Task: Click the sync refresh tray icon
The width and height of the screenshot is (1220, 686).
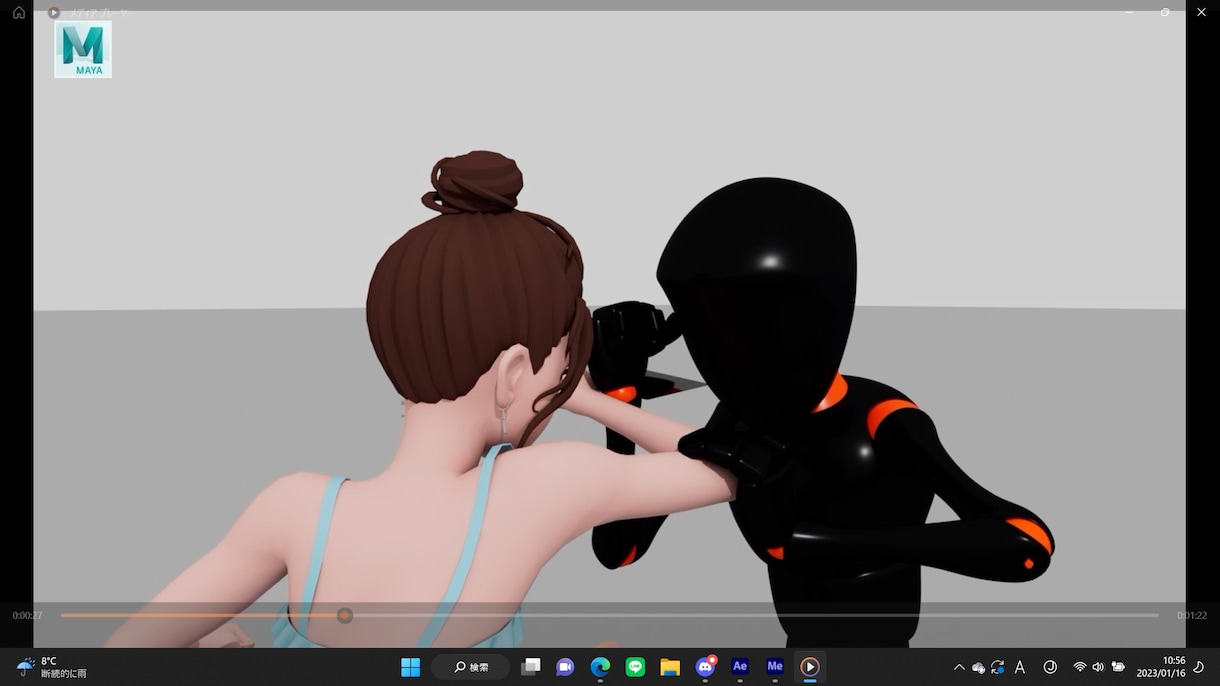Action: tap(998, 667)
